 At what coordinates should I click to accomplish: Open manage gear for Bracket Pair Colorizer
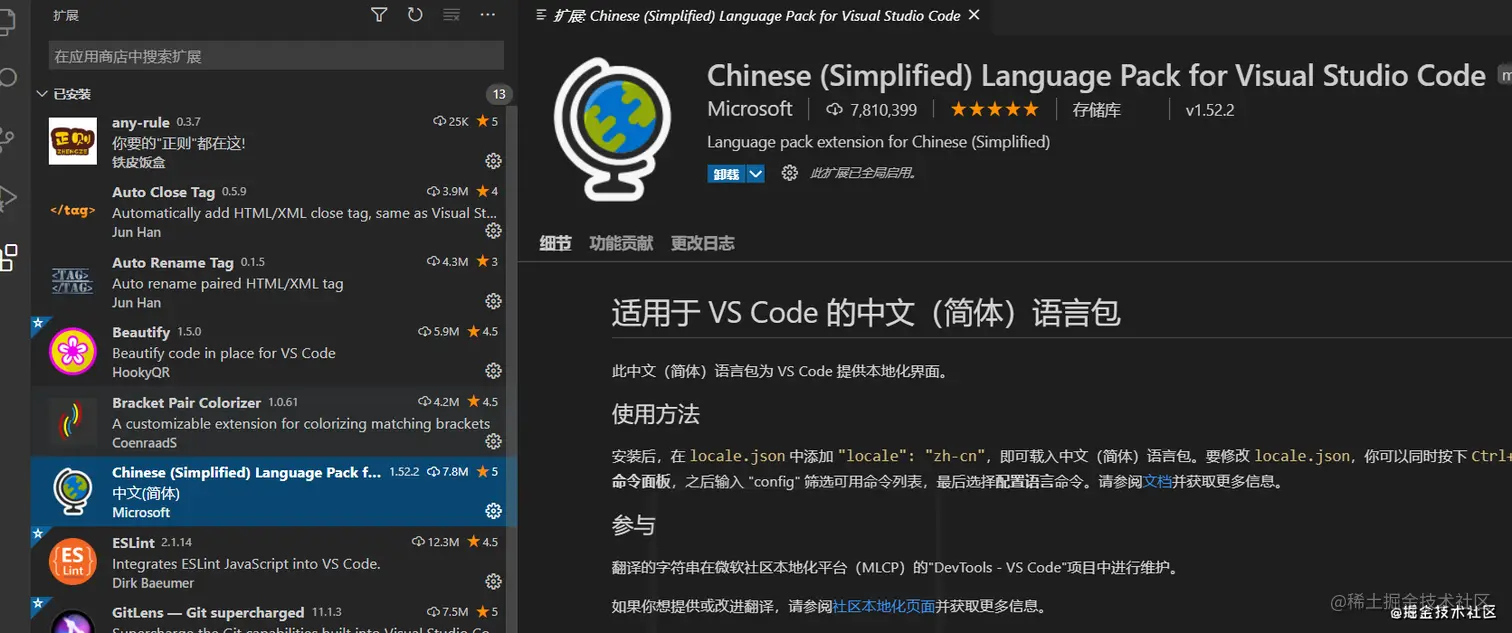493,441
